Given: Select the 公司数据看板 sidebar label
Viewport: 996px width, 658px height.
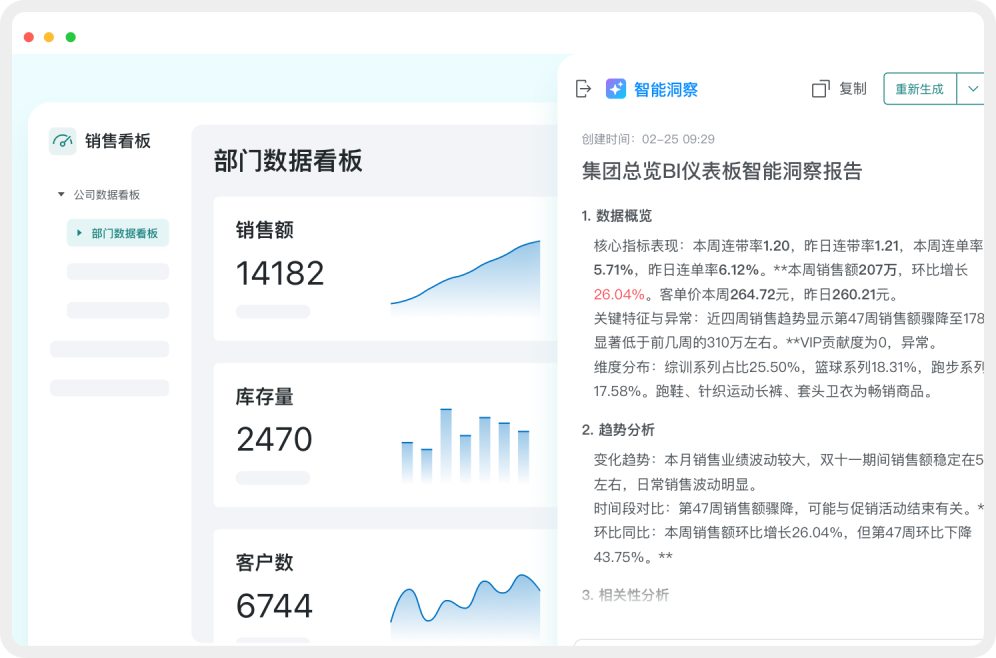Looking at the screenshot, I should tap(106, 195).
